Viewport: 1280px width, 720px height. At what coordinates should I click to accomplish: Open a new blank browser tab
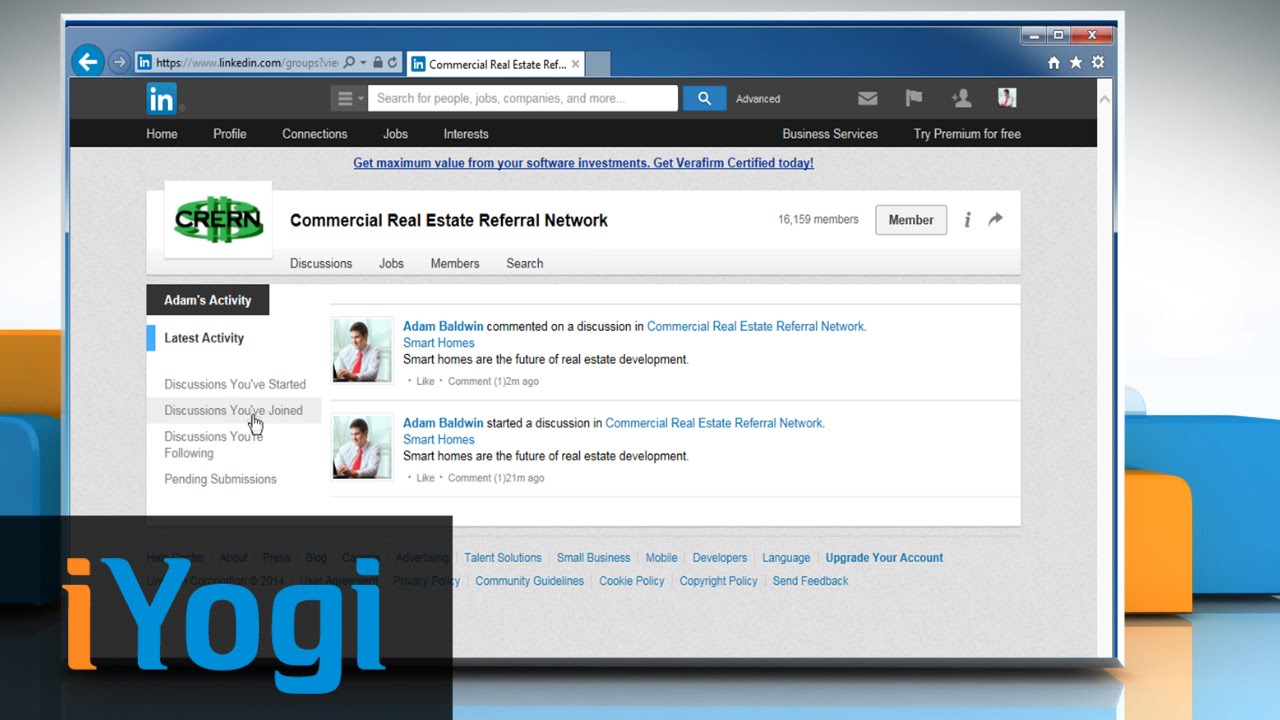tap(598, 64)
